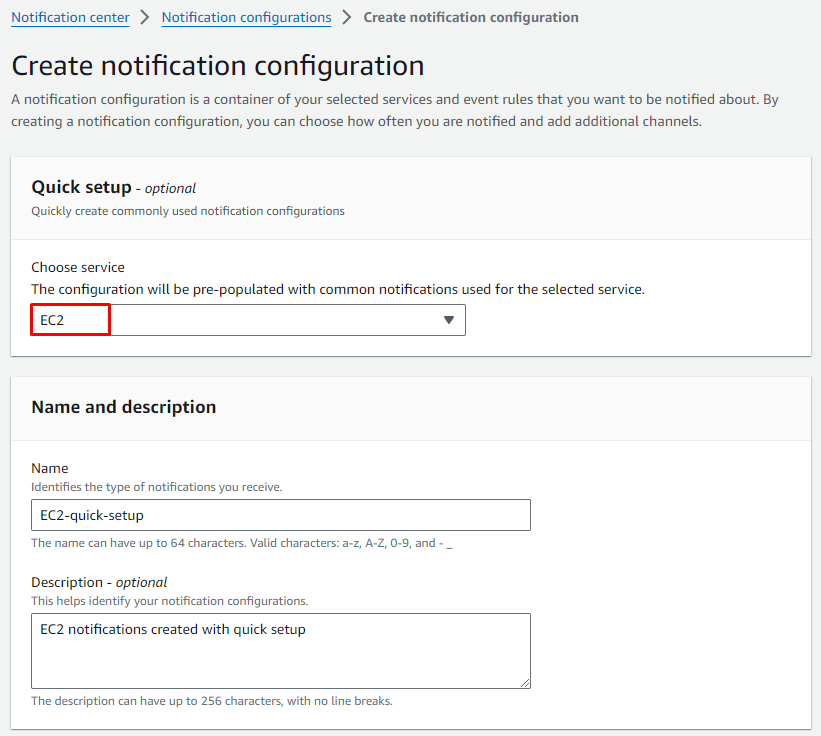Click the Choose service label
The width and height of the screenshot is (821, 736).
(78, 267)
